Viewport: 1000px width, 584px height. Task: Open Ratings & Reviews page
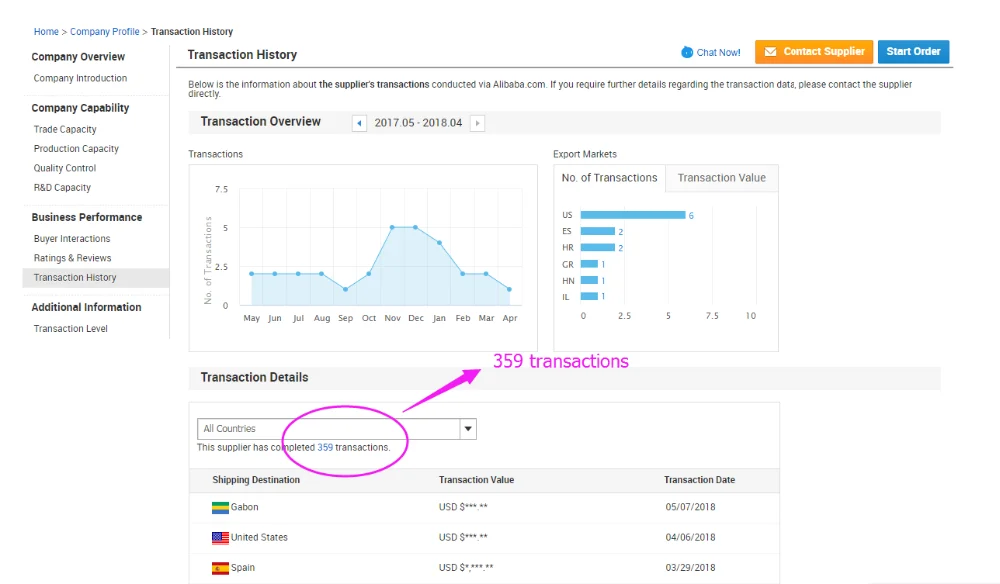tap(72, 258)
